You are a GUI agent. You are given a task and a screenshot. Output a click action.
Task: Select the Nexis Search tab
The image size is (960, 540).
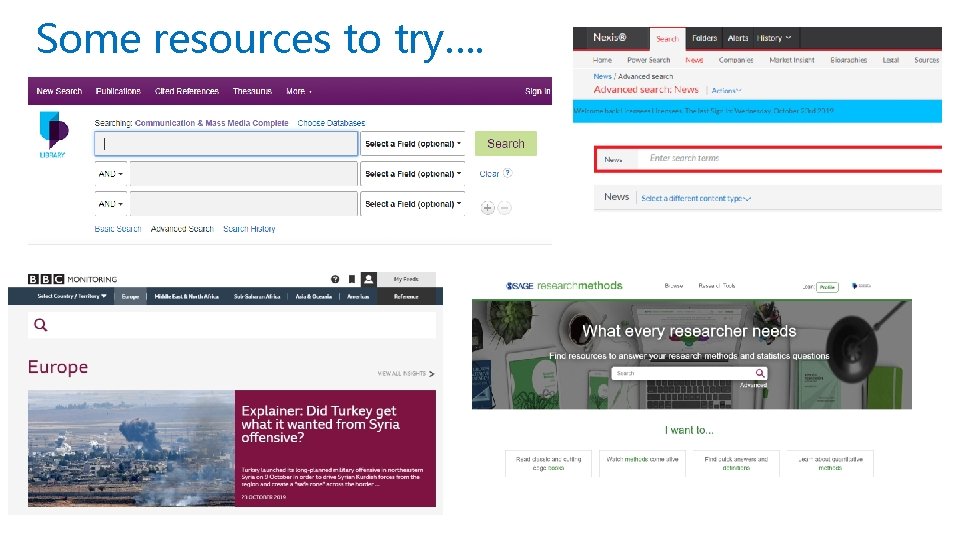coord(667,39)
